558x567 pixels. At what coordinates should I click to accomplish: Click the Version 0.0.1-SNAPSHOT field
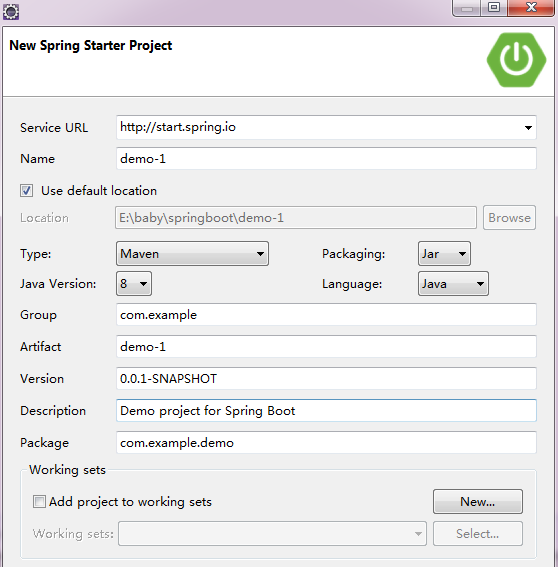326,379
